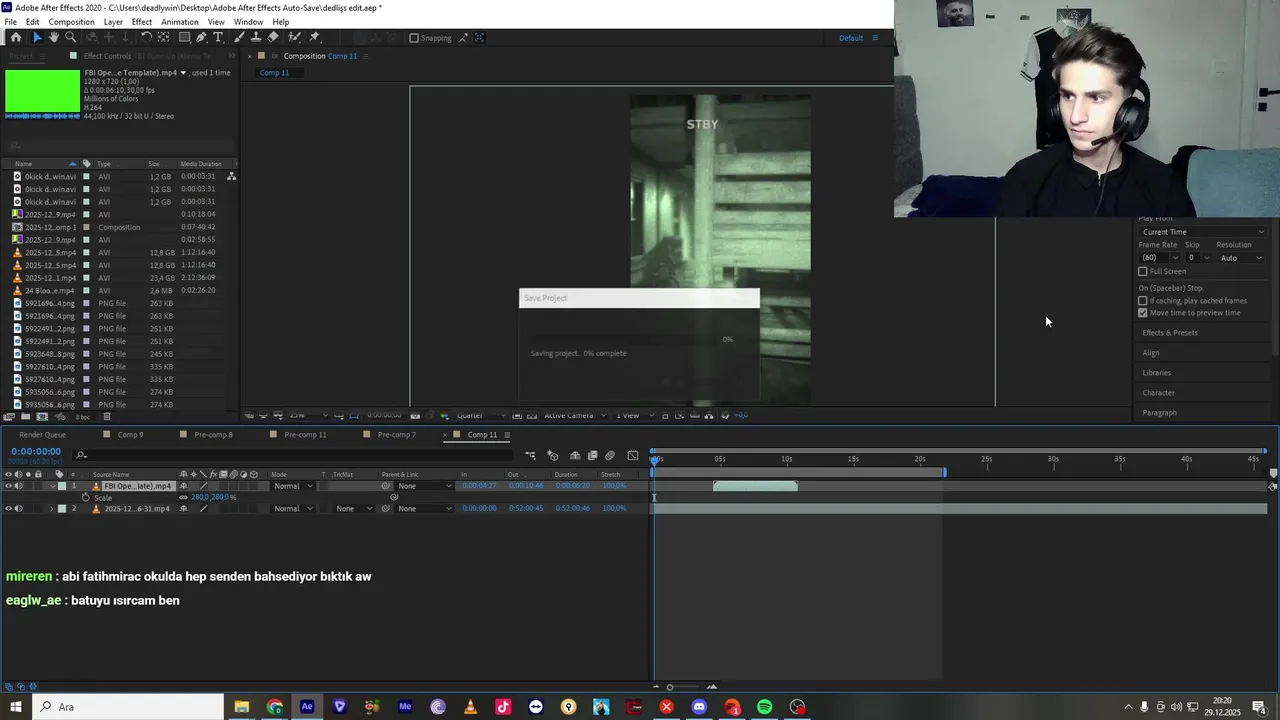The height and width of the screenshot is (720, 1280).
Task: Open the Effects & Presets panel
Action: (x=1170, y=332)
